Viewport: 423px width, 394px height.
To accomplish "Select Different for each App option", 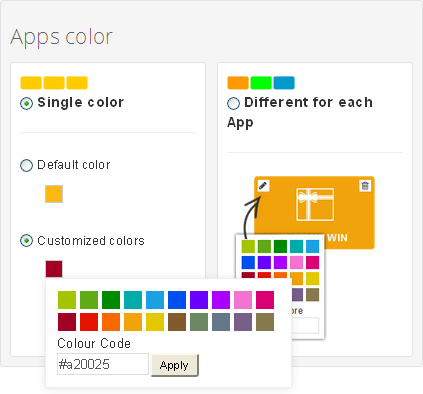I will coord(233,103).
